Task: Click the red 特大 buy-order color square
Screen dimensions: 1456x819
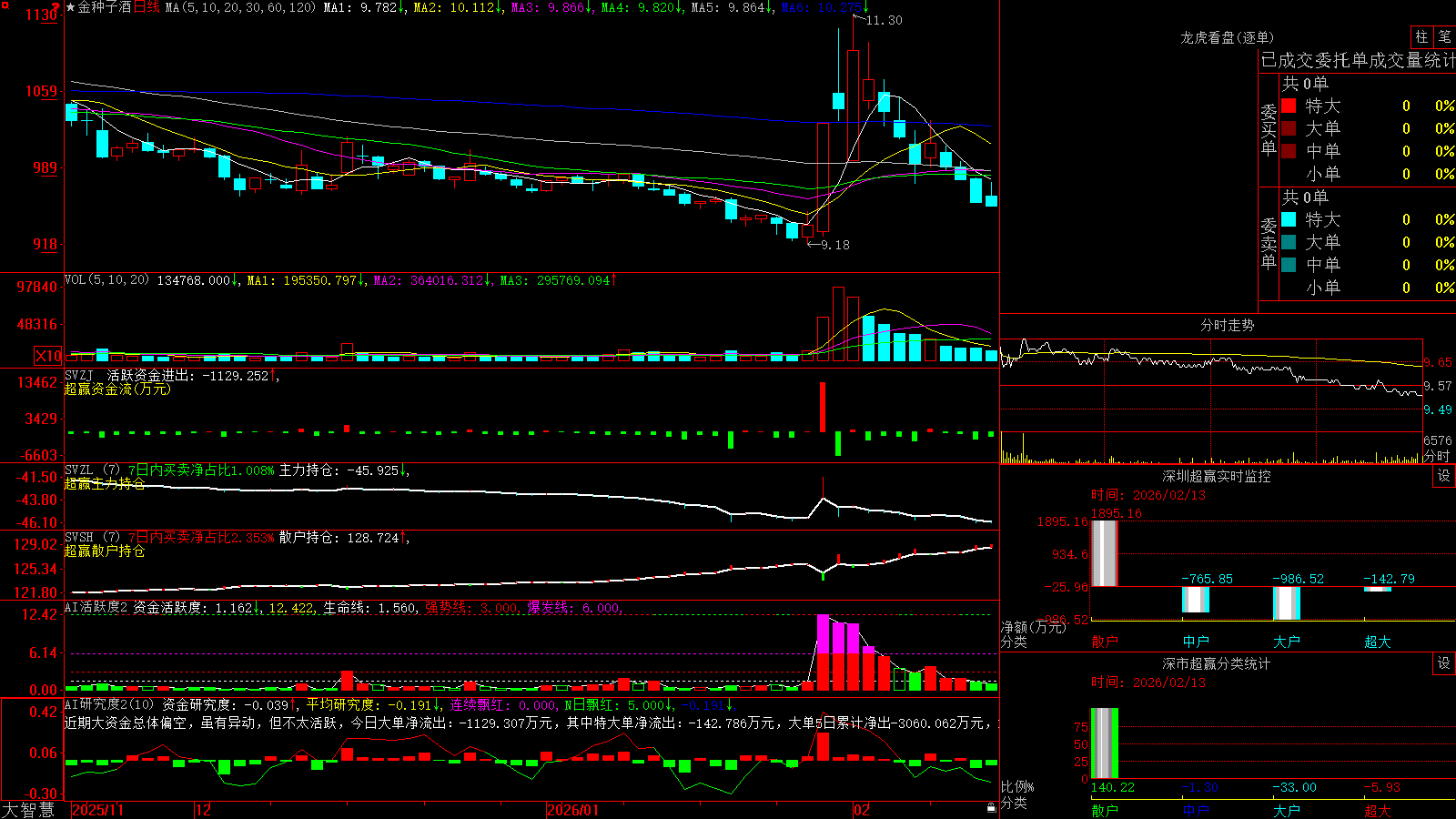Action: (x=1289, y=106)
